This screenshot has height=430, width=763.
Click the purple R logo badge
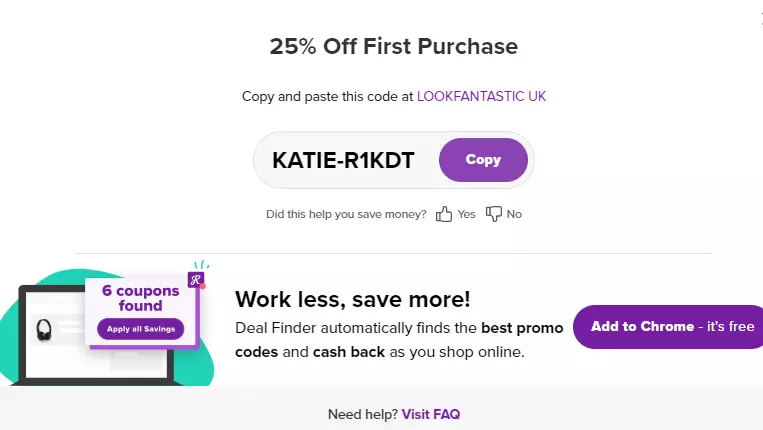[196, 280]
